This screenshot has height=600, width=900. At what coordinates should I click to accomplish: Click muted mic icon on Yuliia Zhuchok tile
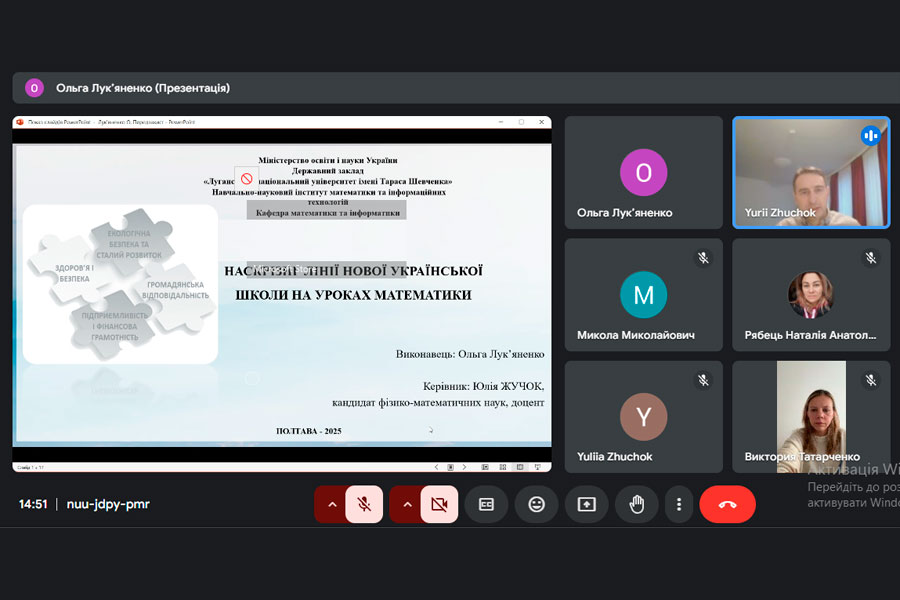[703, 380]
